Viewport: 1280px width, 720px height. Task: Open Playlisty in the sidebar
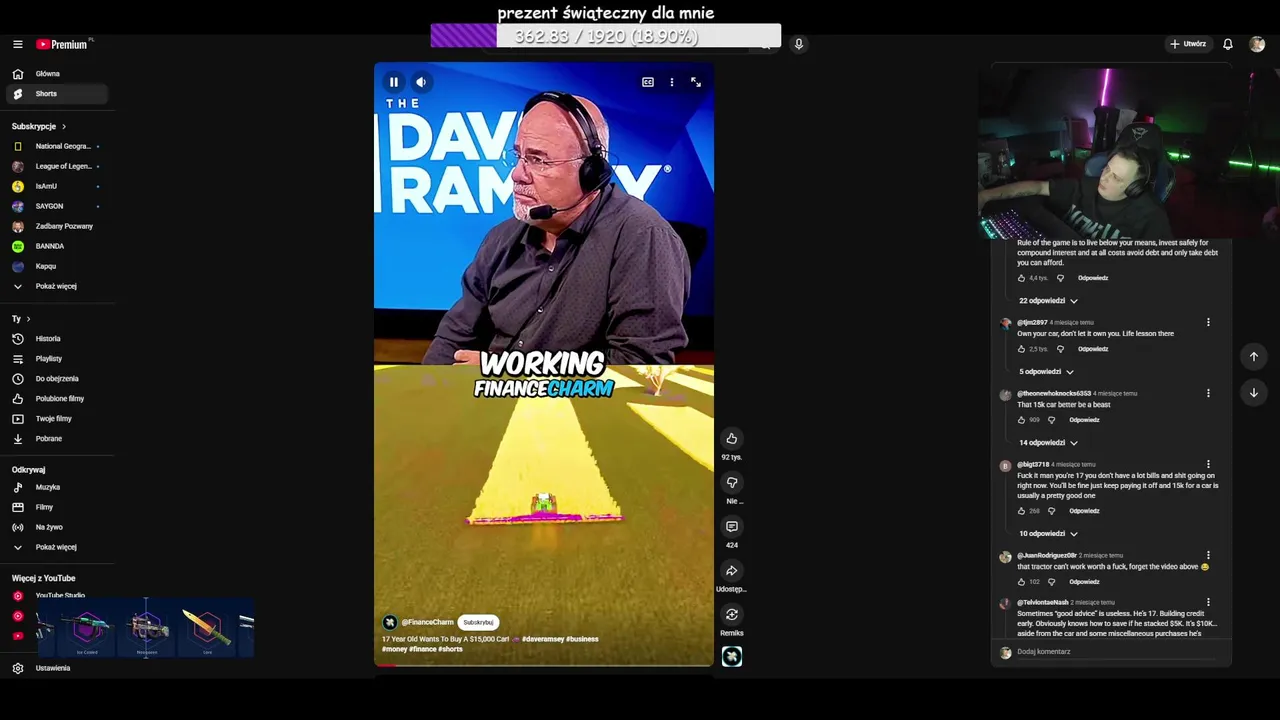(x=58, y=359)
